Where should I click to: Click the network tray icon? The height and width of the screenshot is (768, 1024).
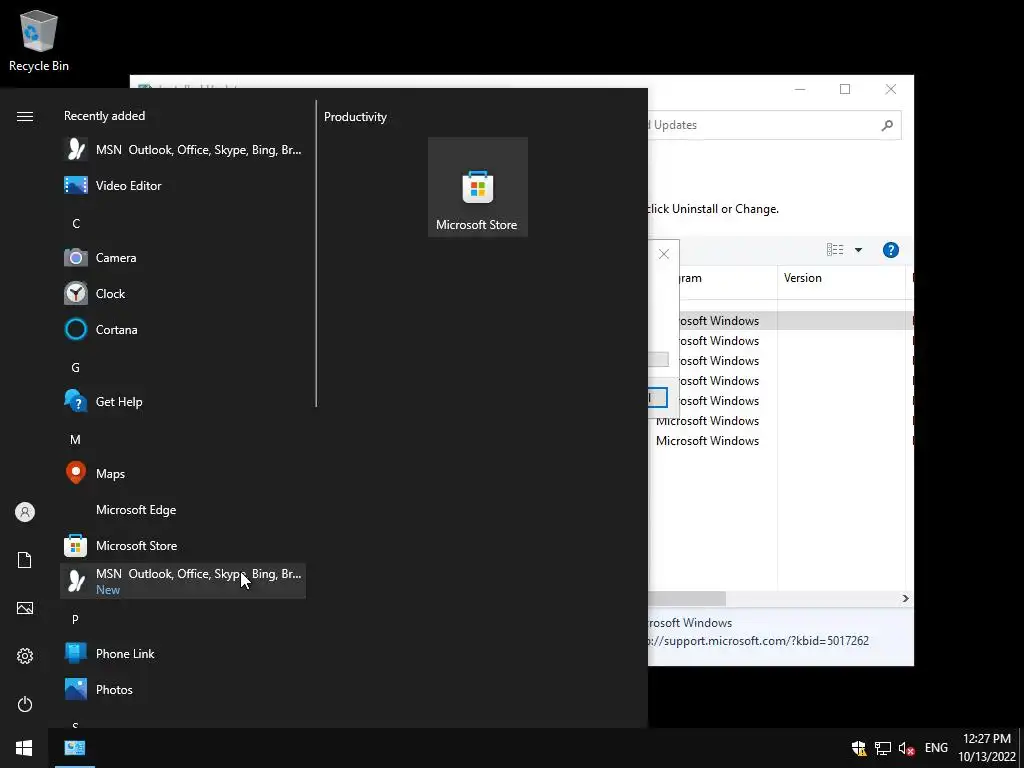coord(883,748)
